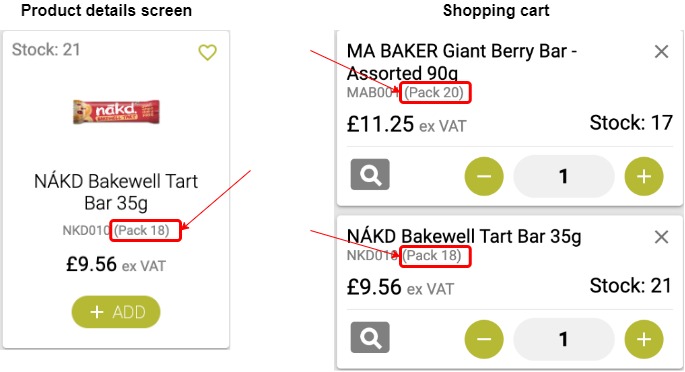Toggle the favorite heart on the product card

[x=207, y=52]
